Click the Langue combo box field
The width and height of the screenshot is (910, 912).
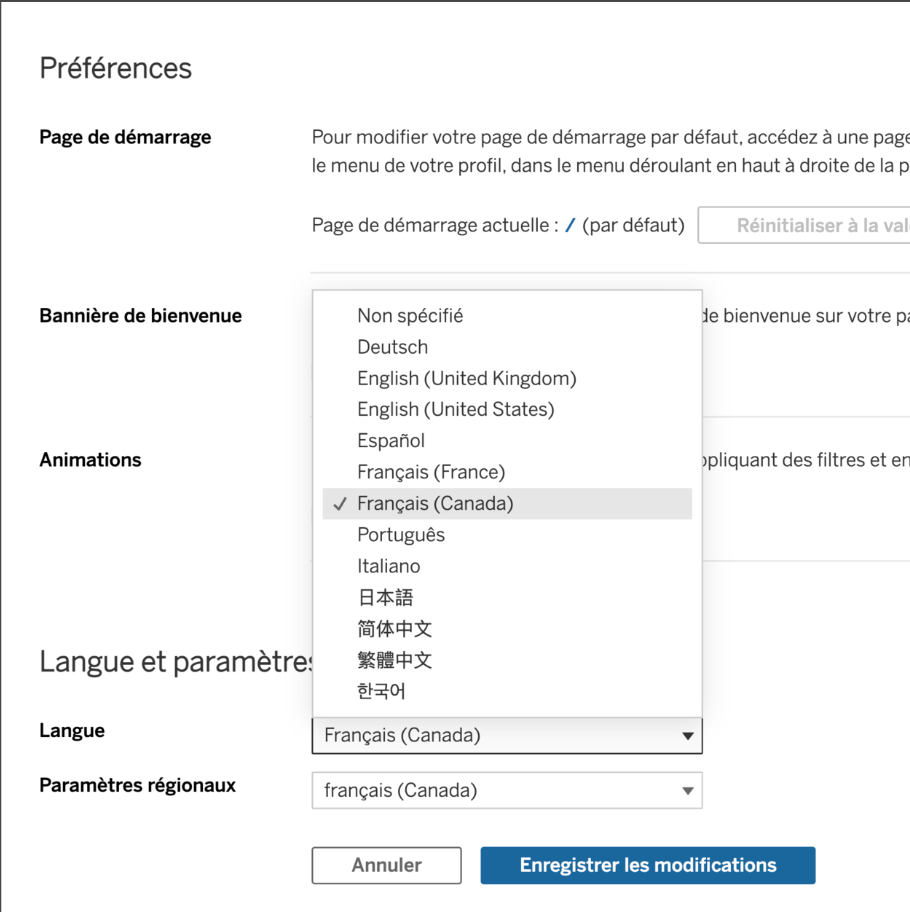(490, 736)
